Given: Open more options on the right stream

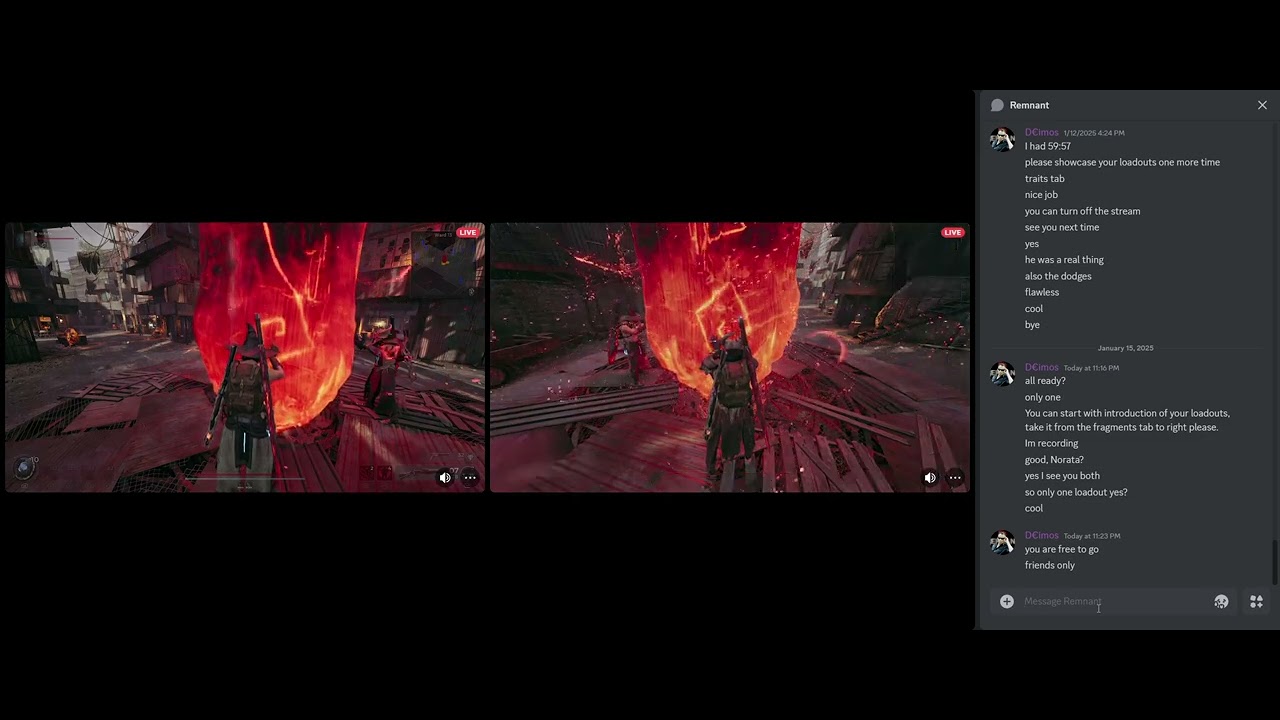Looking at the screenshot, I should [x=955, y=478].
